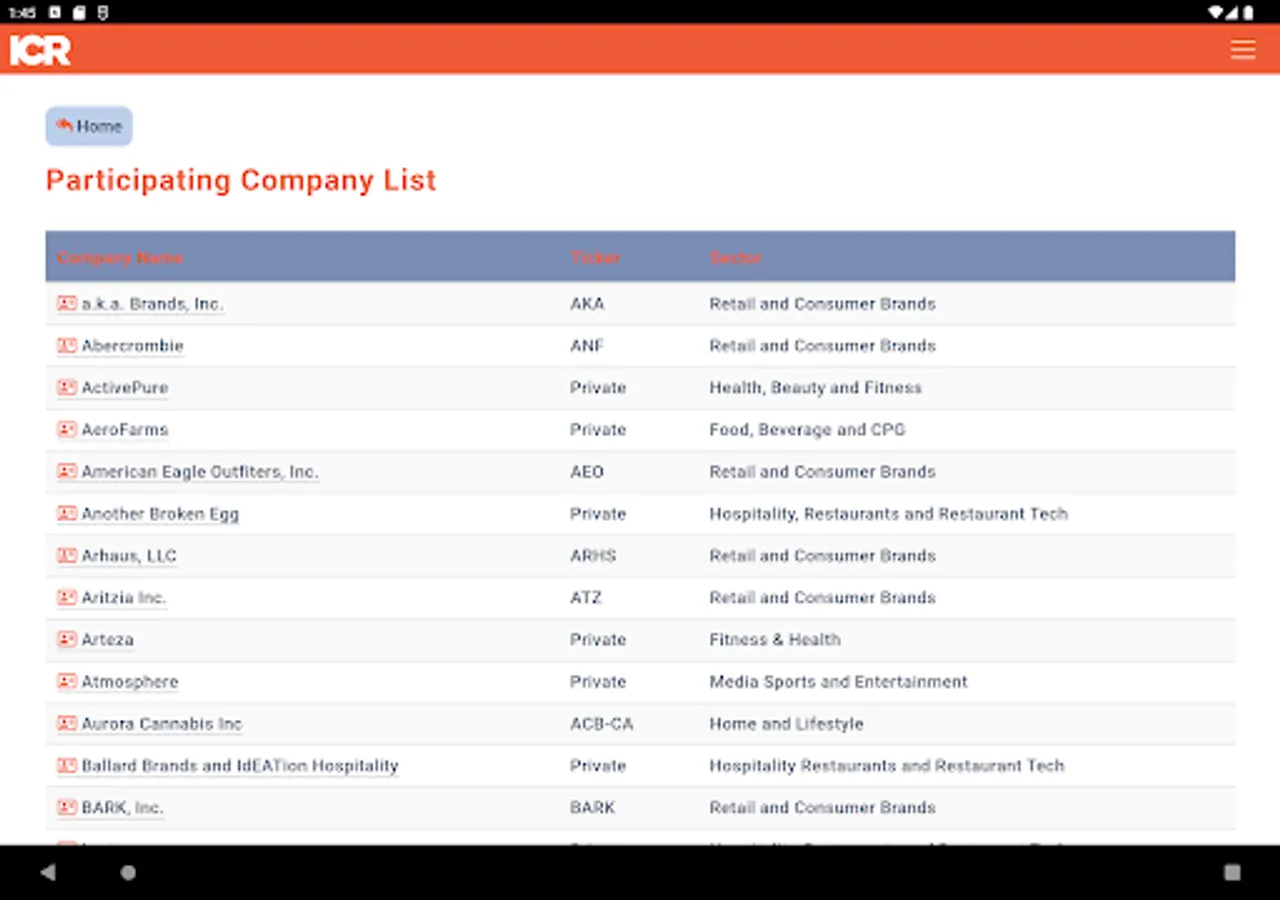Image resolution: width=1280 pixels, height=900 pixels.
Task: Open the Arteza company link
Action: click(x=108, y=640)
